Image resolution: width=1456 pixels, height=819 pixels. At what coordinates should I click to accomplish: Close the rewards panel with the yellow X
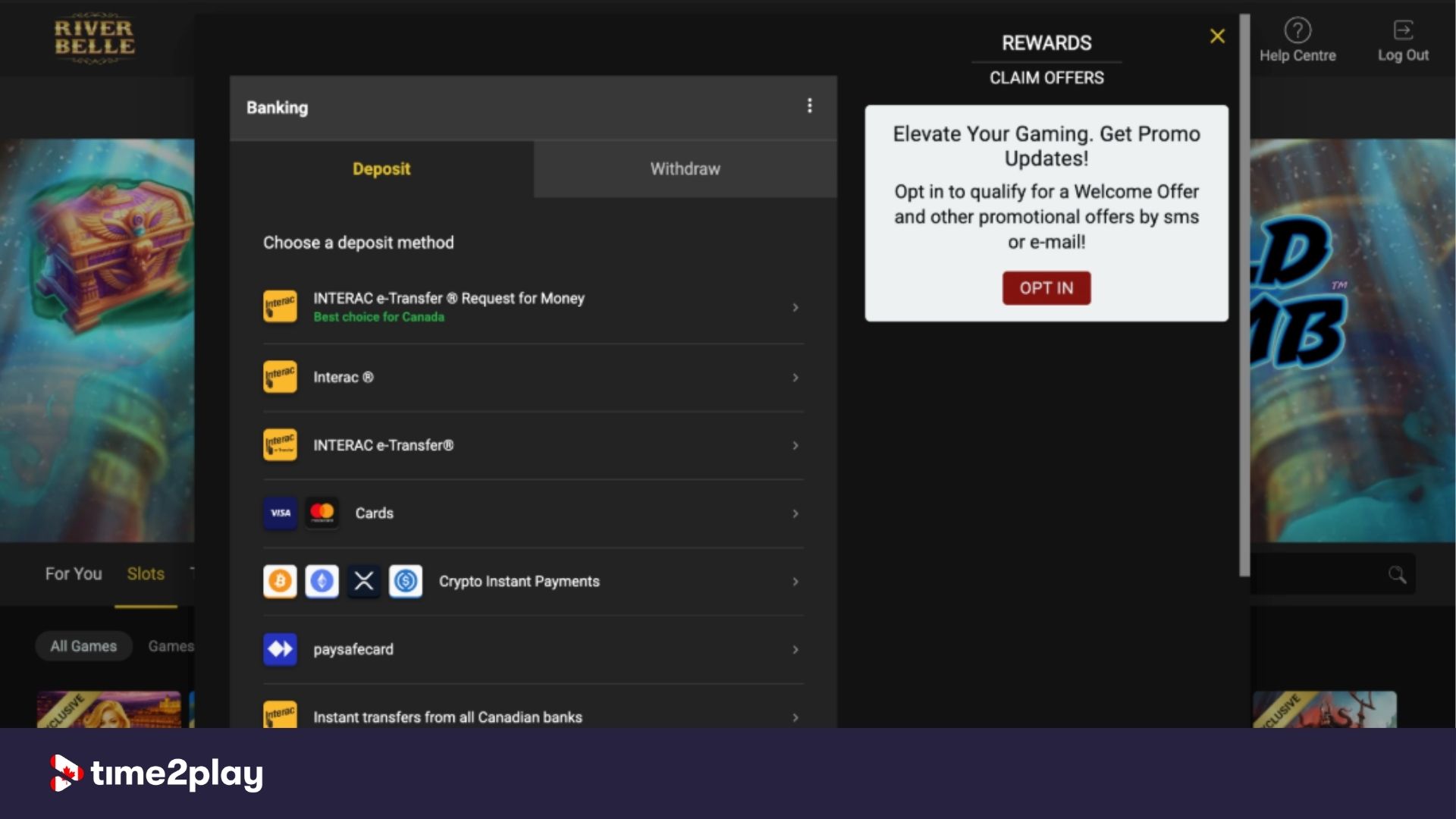pyautogui.click(x=1217, y=36)
